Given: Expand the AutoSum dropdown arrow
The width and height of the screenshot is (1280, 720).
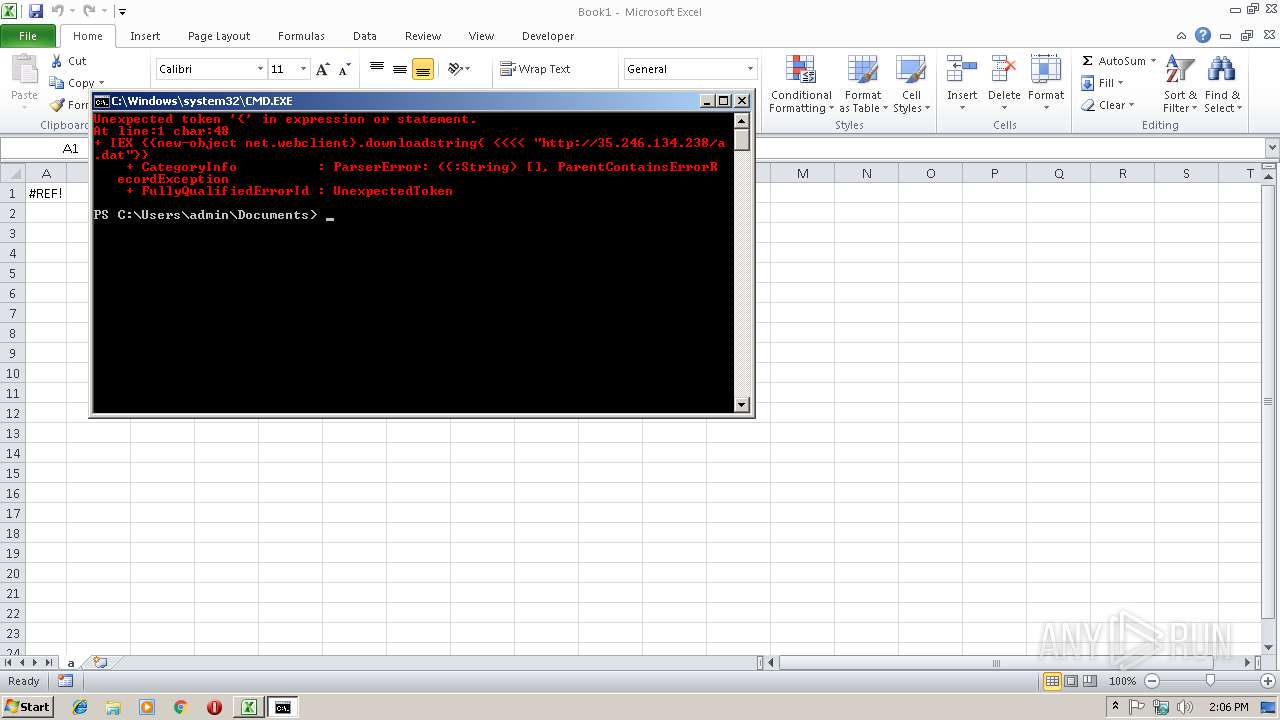Looking at the screenshot, I should [1153, 61].
